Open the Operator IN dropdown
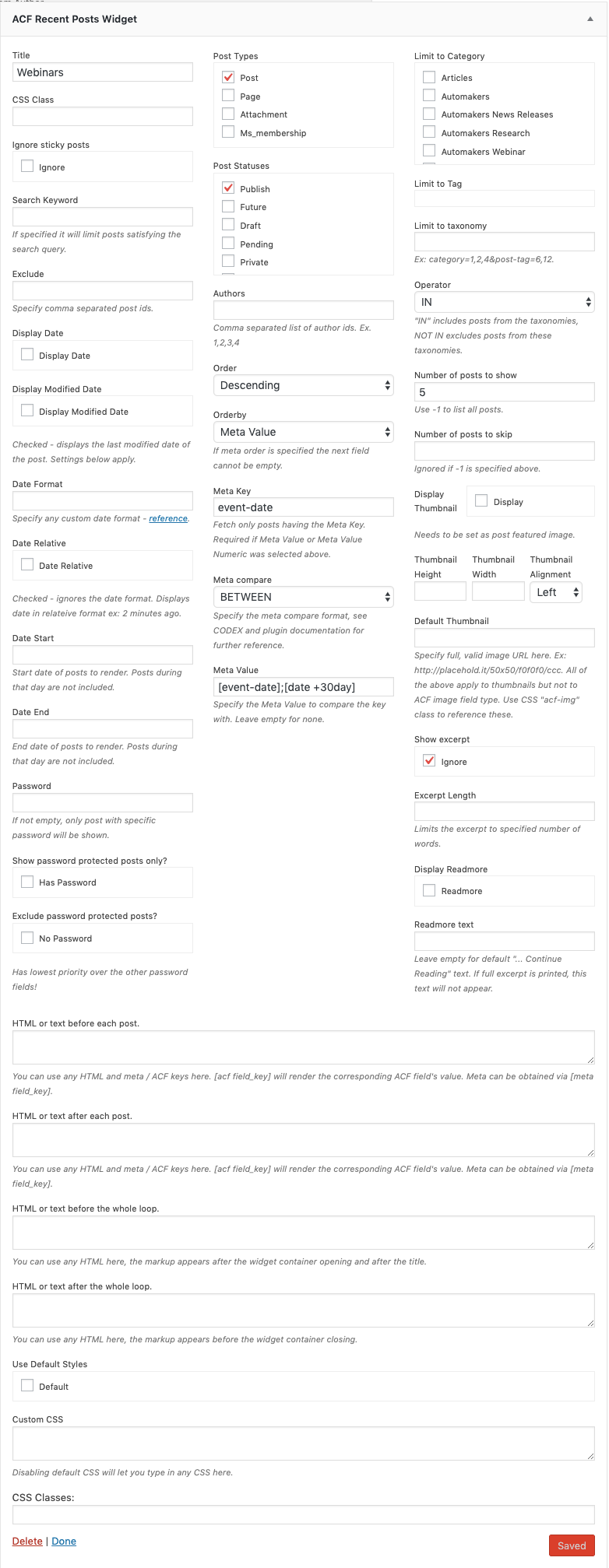 pyautogui.click(x=505, y=302)
